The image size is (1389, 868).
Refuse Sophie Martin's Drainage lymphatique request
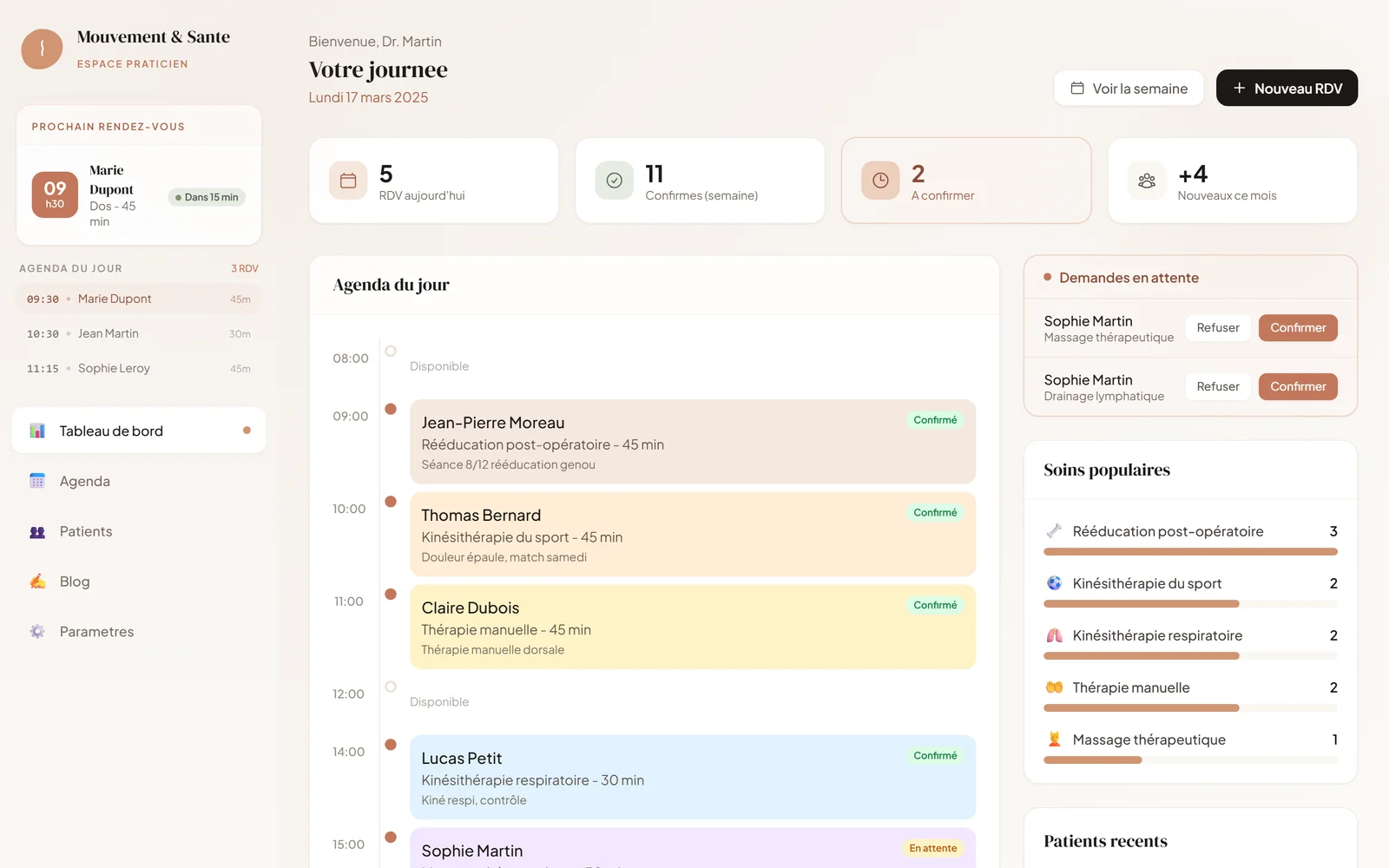tap(1217, 387)
